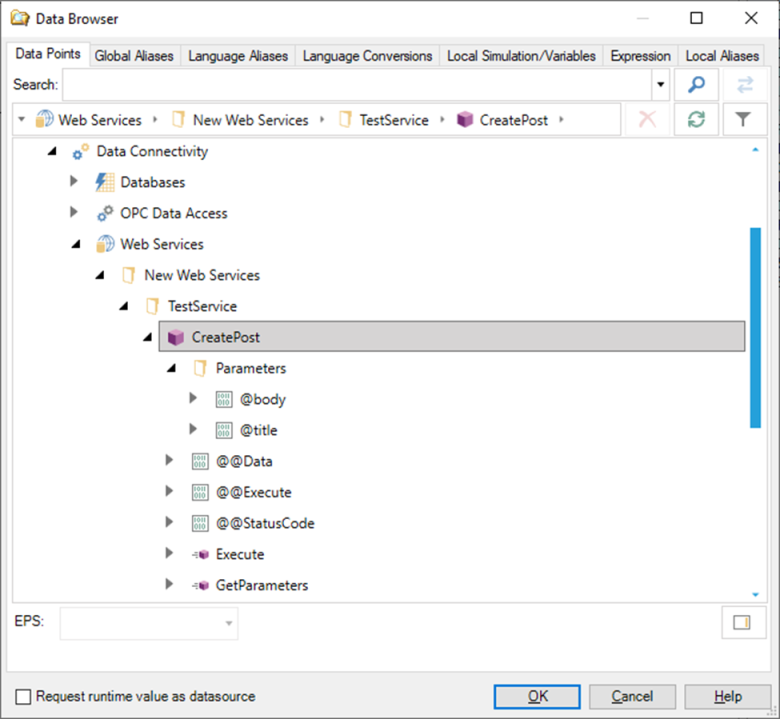This screenshot has height=719, width=780.
Task: Enable Request runtime value as datasource
Action: (x=23, y=696)
